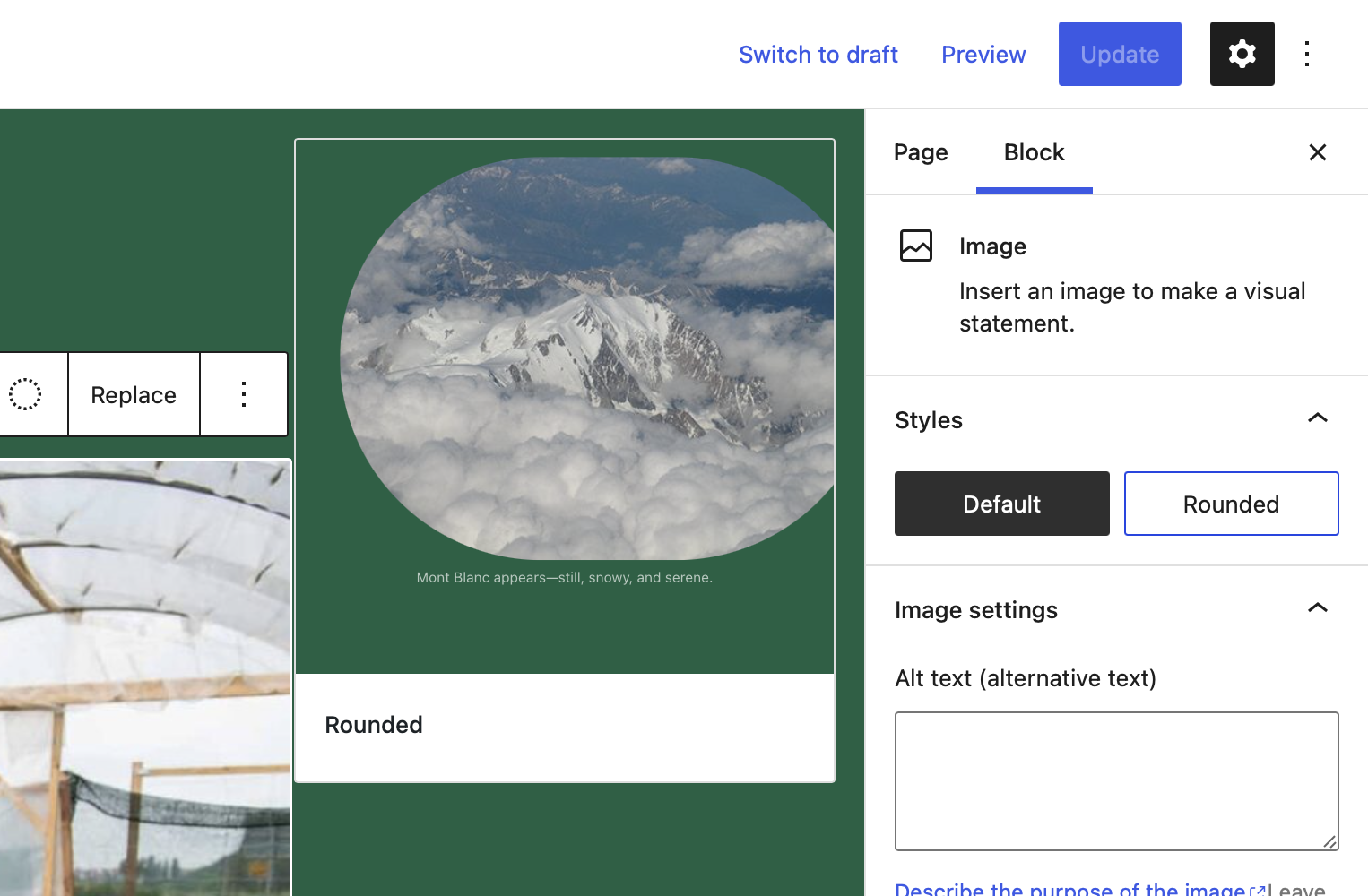Screen dimensions: 1368x896
Task: Click the Update button
Action: click(x=1120, y=54)
